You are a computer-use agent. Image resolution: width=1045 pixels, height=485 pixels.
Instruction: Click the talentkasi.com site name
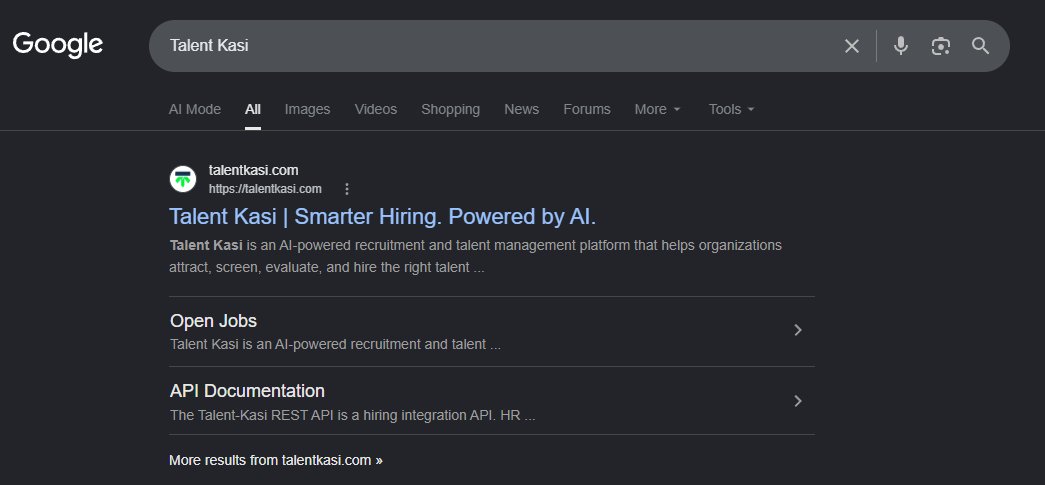pos(253,171)
